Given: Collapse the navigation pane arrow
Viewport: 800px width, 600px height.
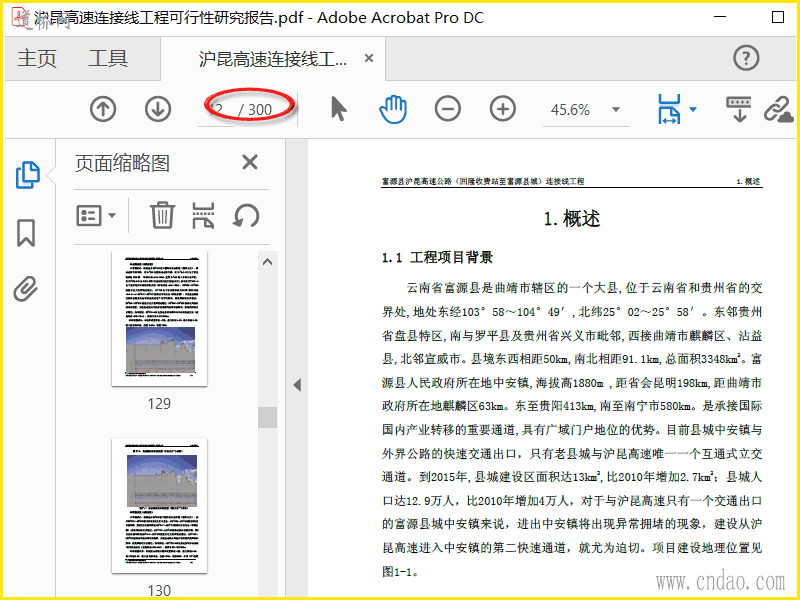Looking at the screenshot, I should click(x=297, y=385).
